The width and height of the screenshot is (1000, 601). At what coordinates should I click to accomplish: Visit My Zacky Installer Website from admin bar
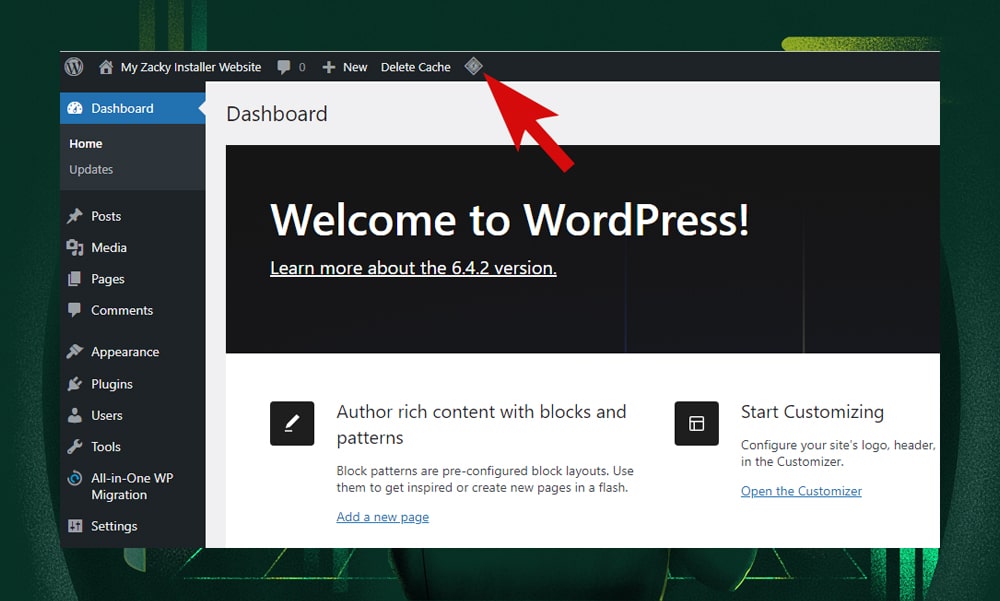(190, 67)
